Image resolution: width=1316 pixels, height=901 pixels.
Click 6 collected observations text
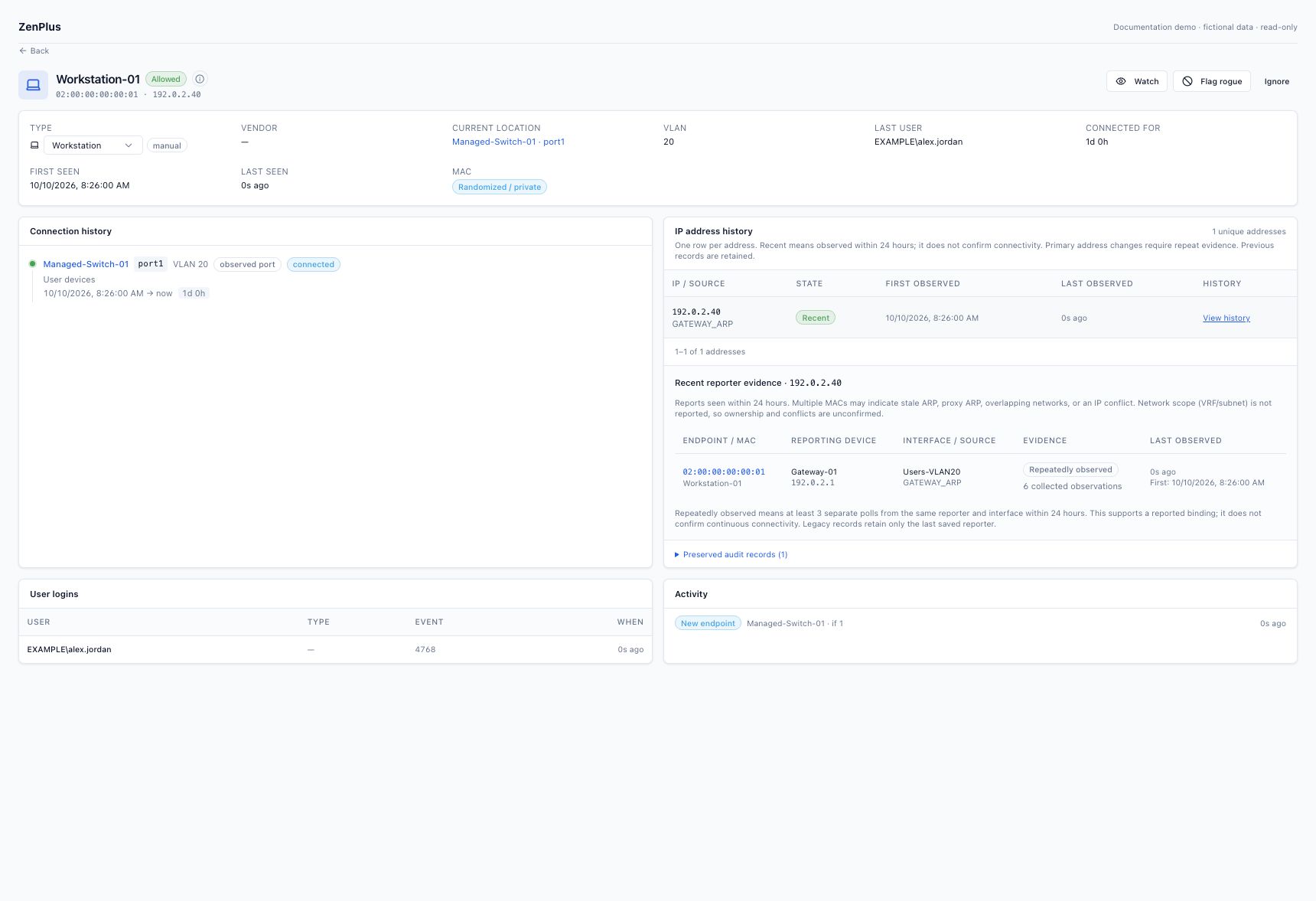1073,486
